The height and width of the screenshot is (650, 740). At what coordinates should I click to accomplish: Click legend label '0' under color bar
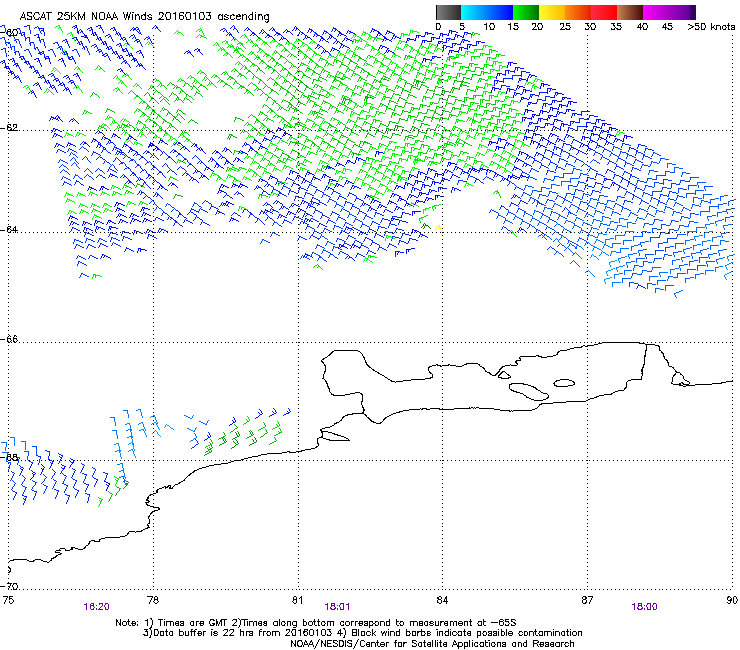point(438,27)
